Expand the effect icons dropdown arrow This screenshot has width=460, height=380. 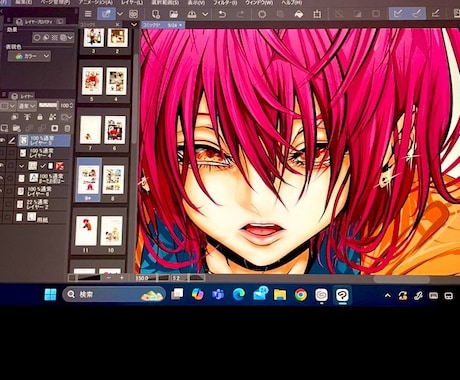click(70, 38)
